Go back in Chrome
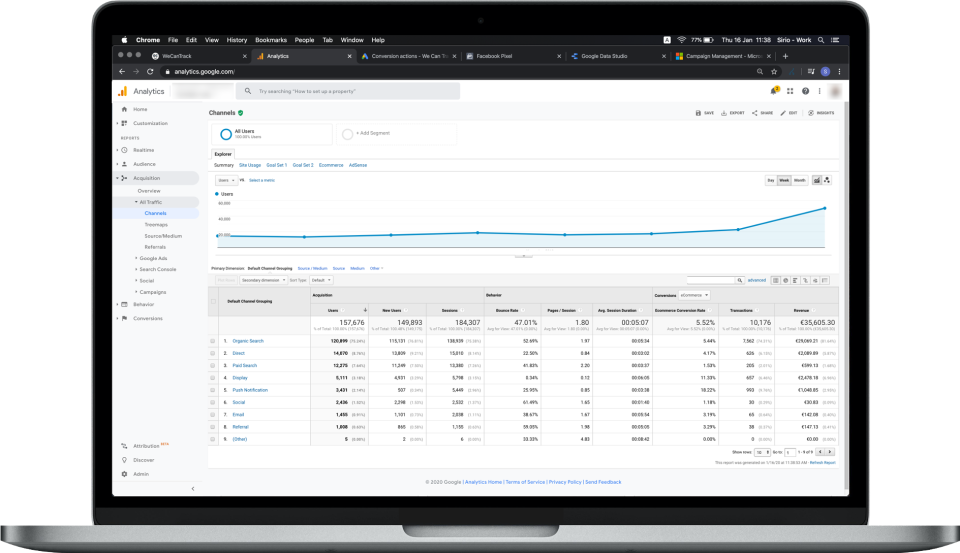The height and width of the screenshot is (553, 960). (x=122, y=72)
